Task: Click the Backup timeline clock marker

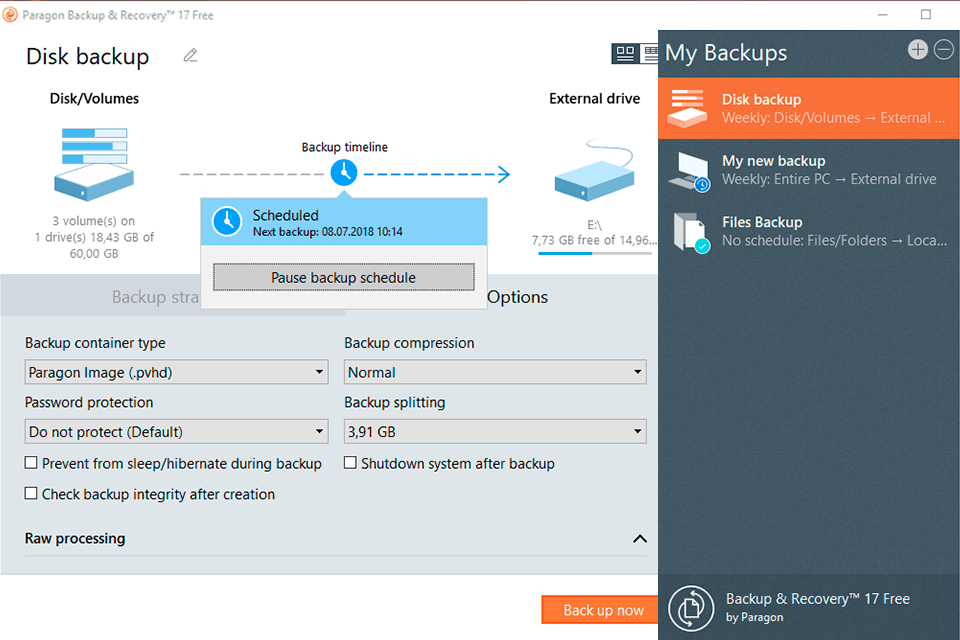Action: 344,173
